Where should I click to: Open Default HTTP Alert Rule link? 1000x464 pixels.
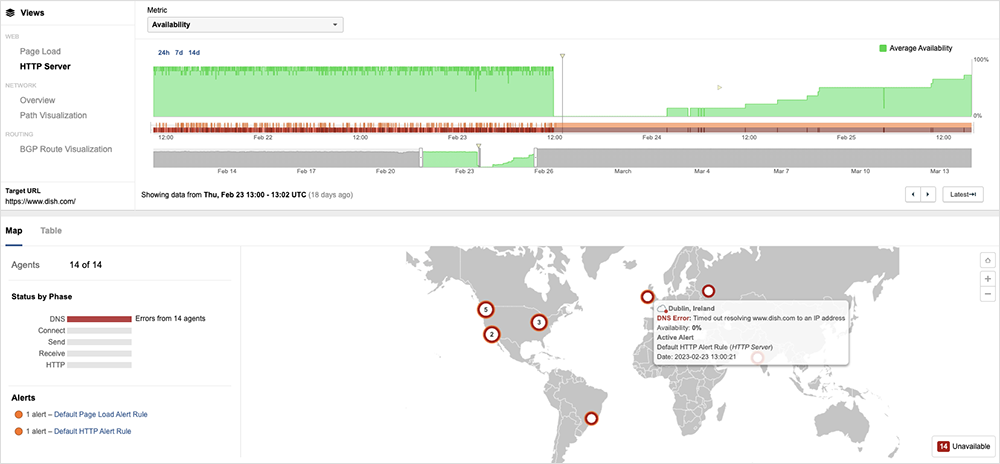93,431
